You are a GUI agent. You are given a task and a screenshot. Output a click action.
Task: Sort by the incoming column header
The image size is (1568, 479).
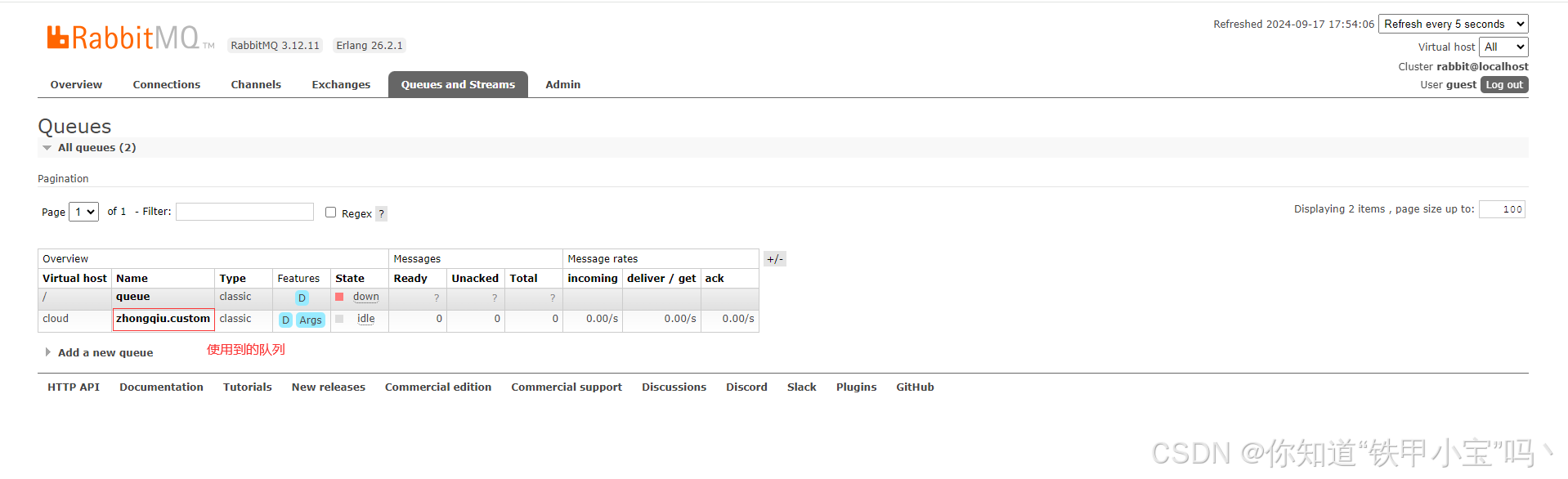click(x=593, y=278)
